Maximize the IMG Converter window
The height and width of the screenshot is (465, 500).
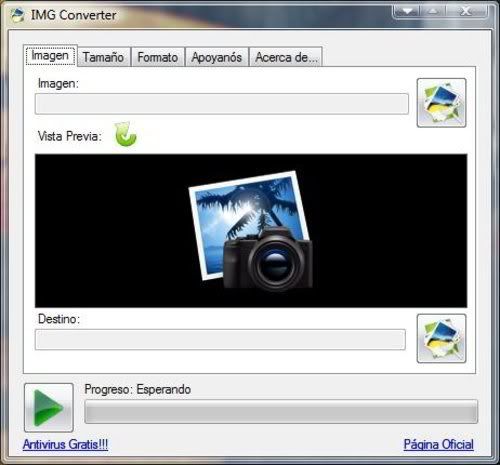pos(433,11)
